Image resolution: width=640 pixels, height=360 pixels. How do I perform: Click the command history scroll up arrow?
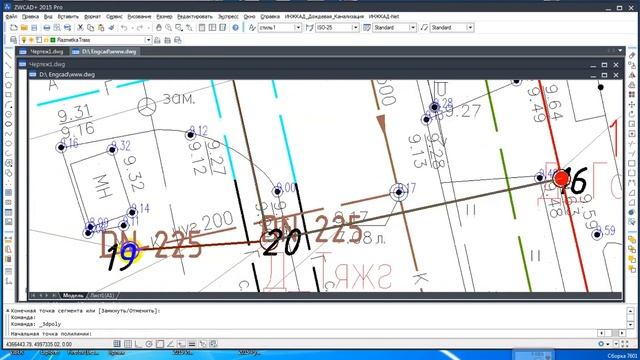click(630, 311)
